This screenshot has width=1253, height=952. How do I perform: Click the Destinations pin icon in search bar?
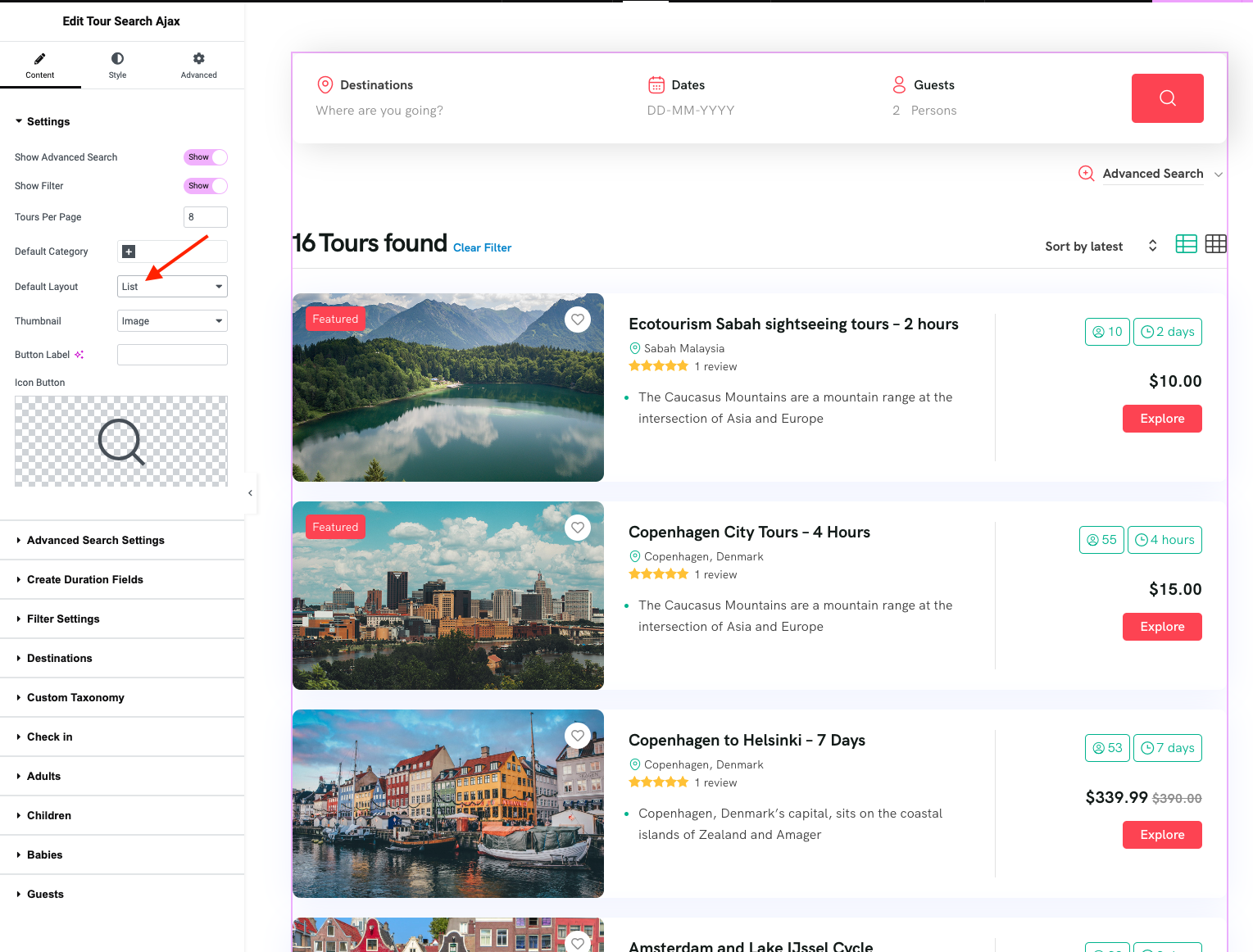pos(325,85)
